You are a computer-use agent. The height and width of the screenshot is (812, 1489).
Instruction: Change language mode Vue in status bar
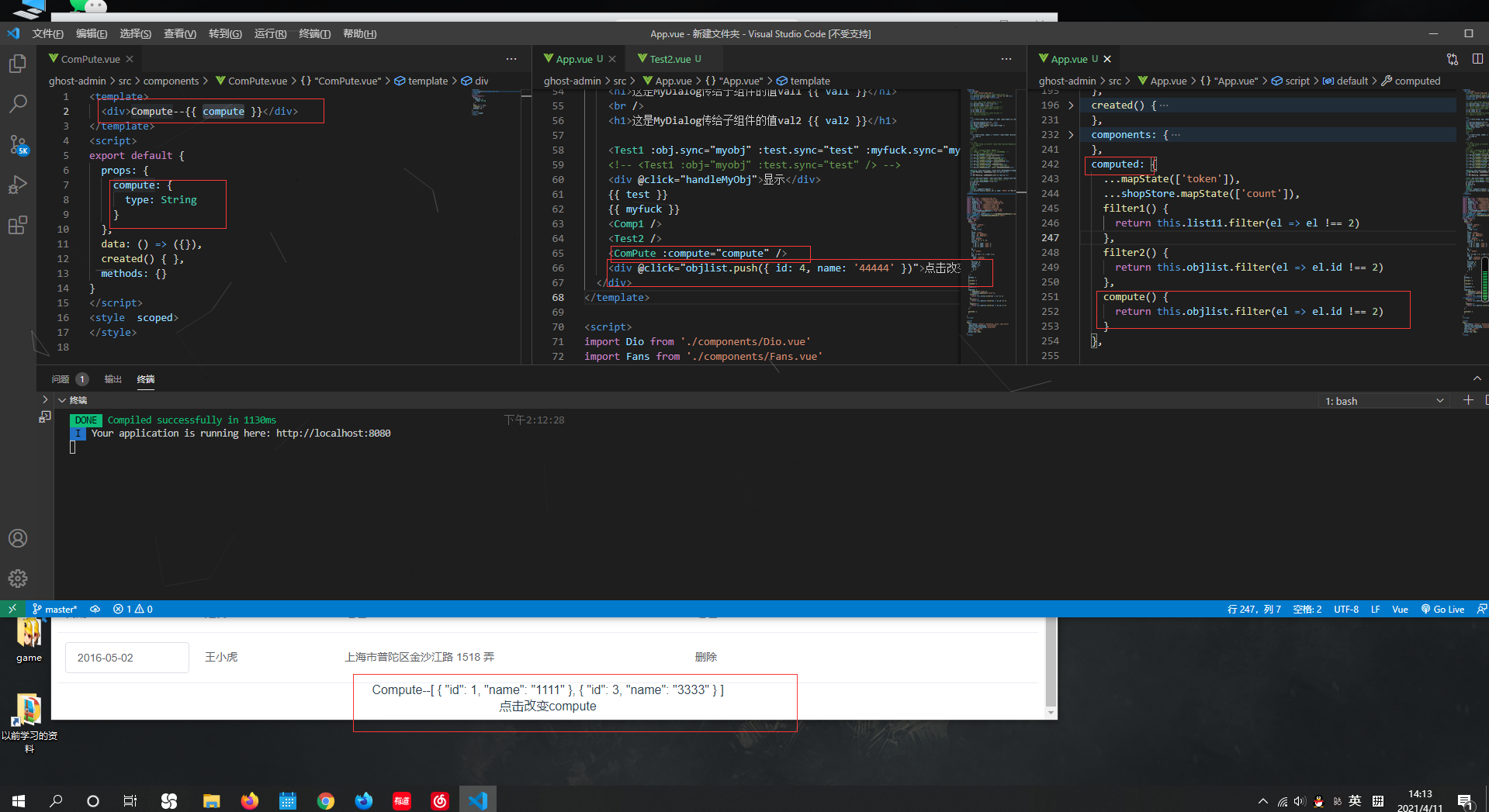(1400, 609)
